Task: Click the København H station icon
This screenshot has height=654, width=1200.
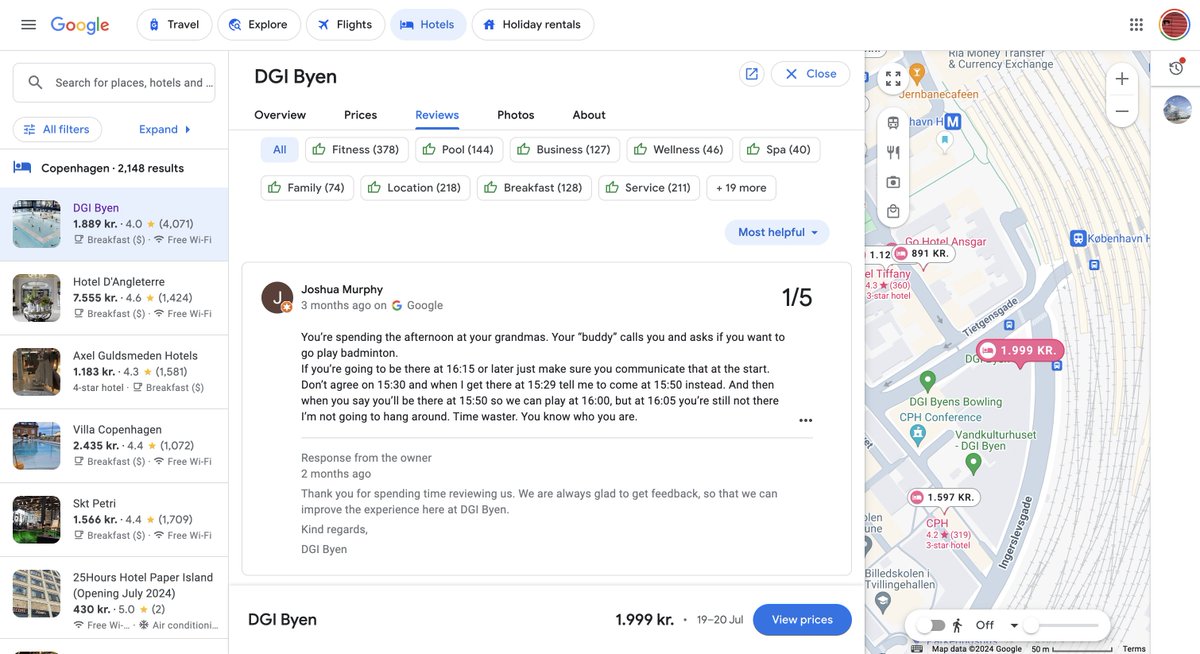Action: click(x=1078, y=238)
